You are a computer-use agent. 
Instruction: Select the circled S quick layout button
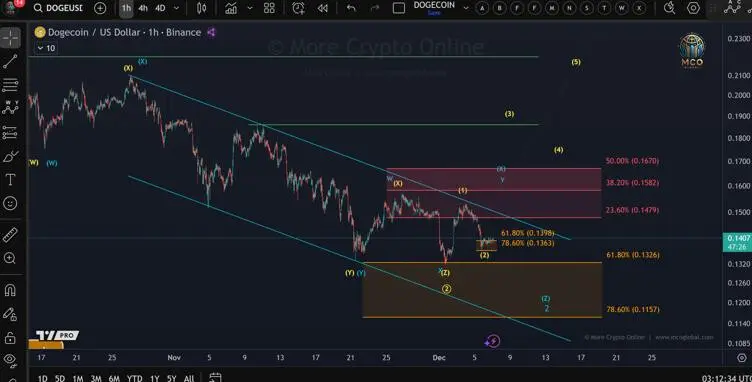coord(587,8)
